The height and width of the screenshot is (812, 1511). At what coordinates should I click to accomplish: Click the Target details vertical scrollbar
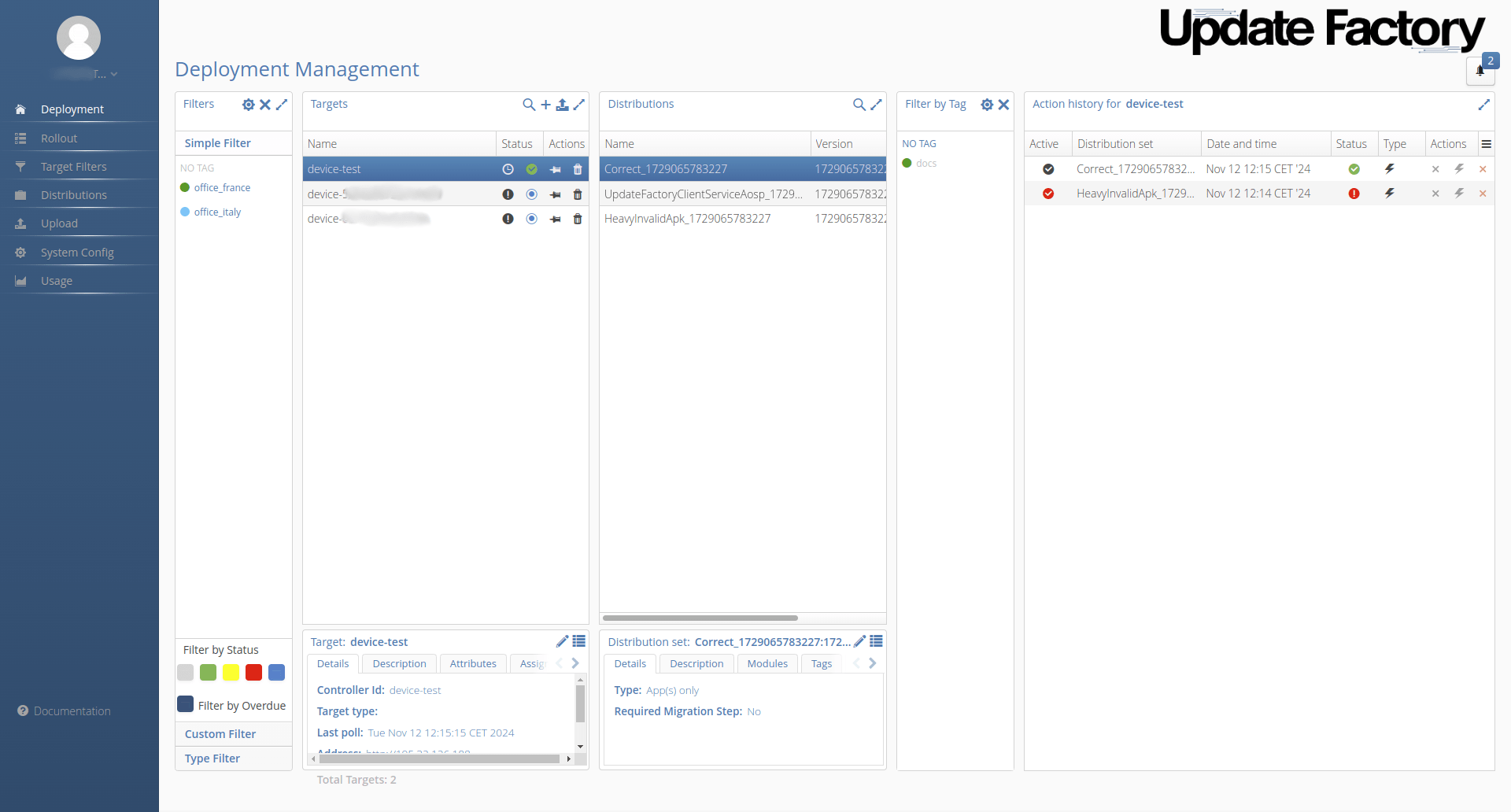tap(580, 703)
